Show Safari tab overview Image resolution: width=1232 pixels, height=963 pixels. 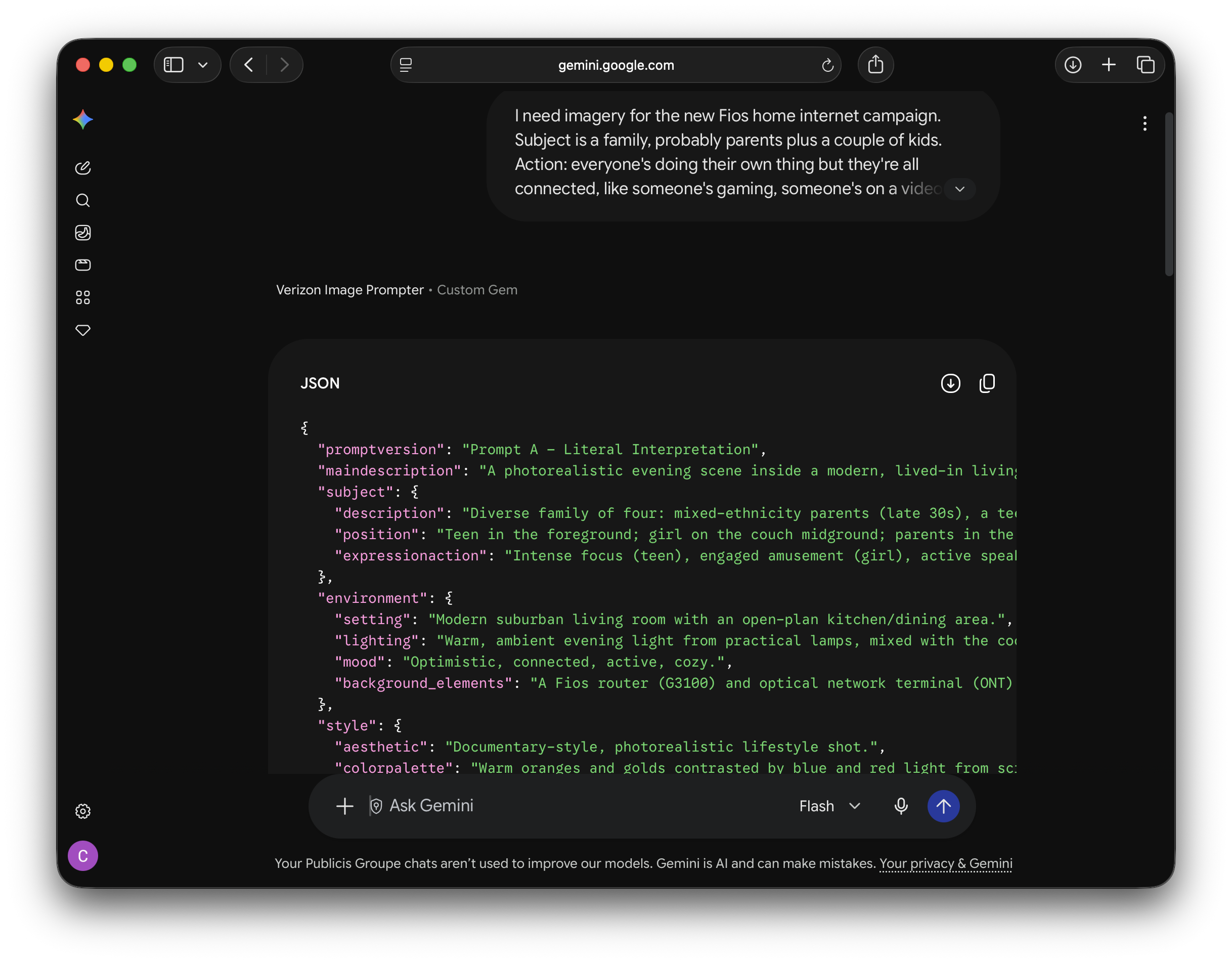[1145, 65]
